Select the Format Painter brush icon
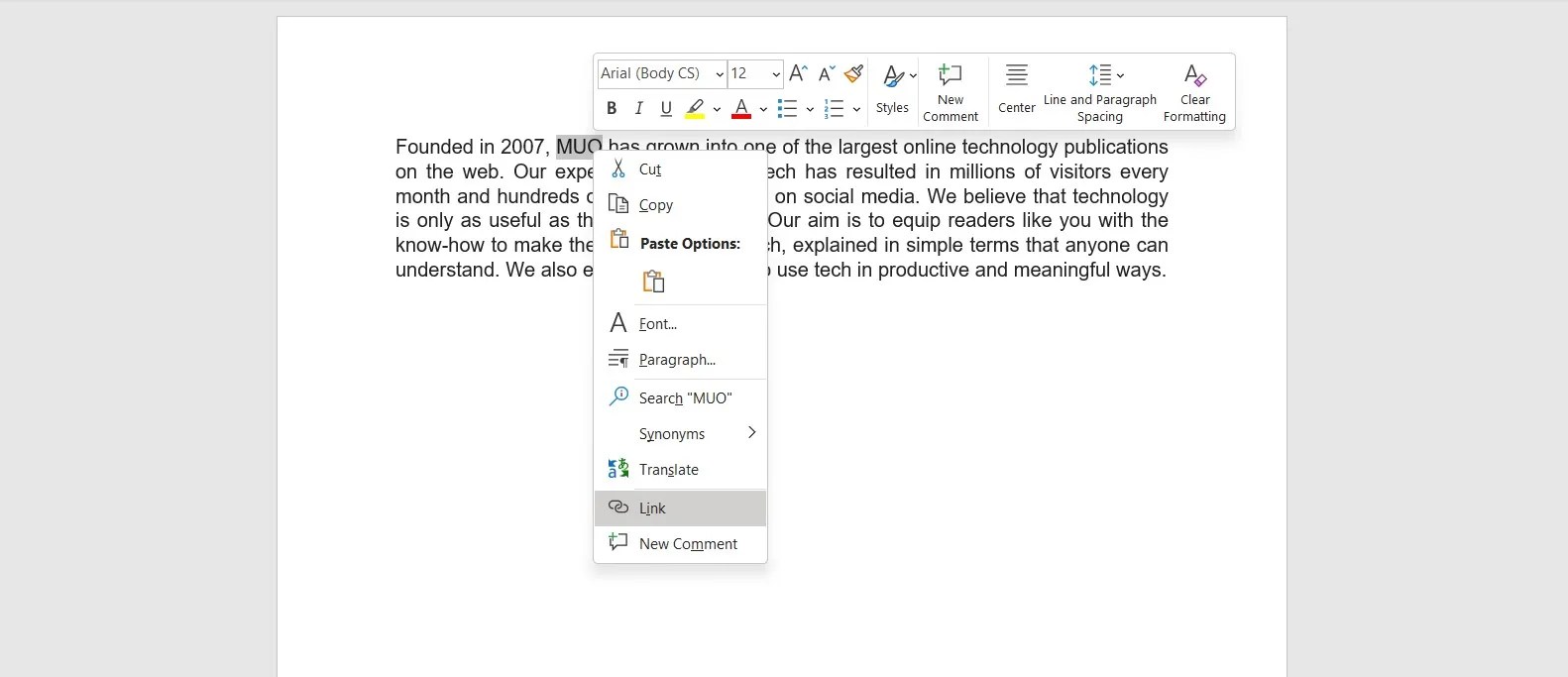 pyautogui.click(x=853, y=73)
